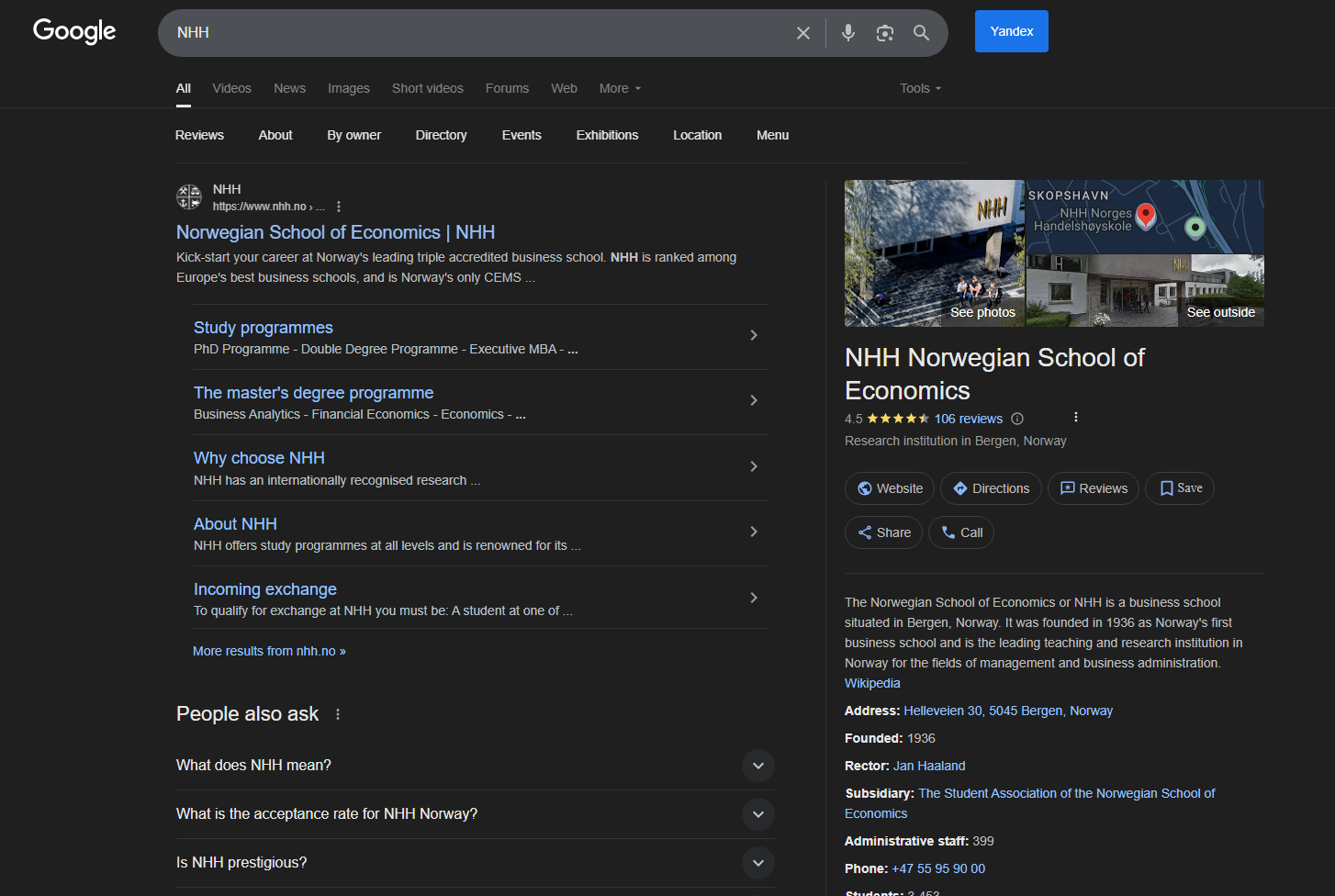Select the Reviews filter chip
The image size is (1335, 896).
point(199,135)
